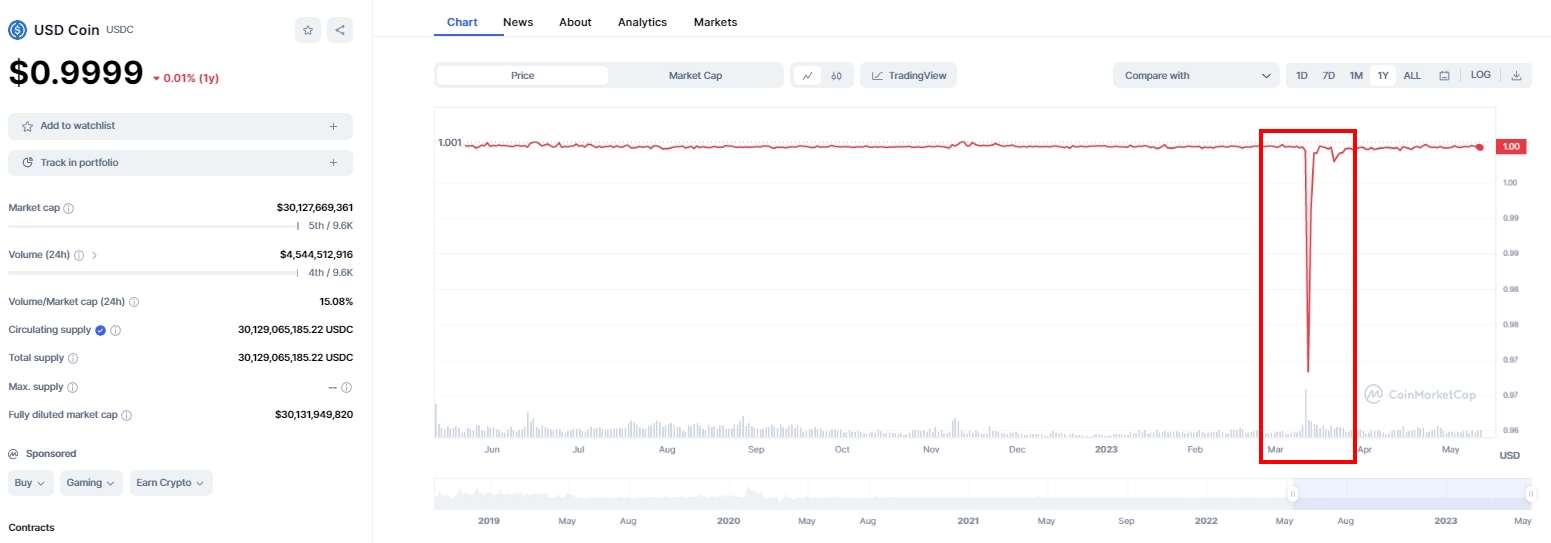
Task: Open the News tab
Action: coord(518,22)
